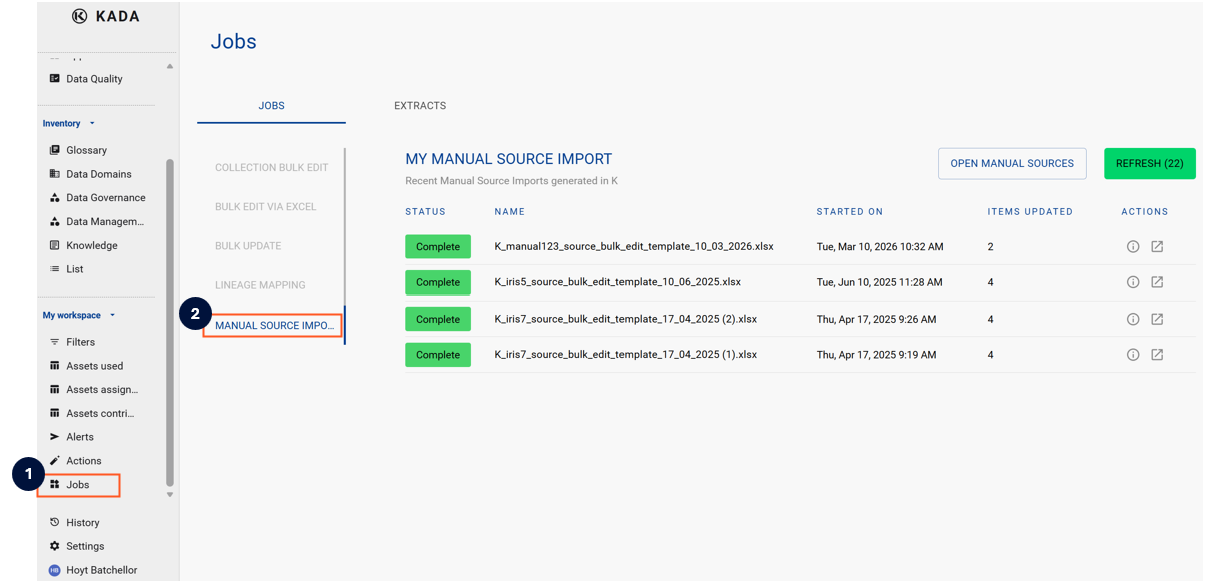Click the Alerts icon in sidebar
The width and height of the screenshot is (1208, 588).
(x=55, y=437)
